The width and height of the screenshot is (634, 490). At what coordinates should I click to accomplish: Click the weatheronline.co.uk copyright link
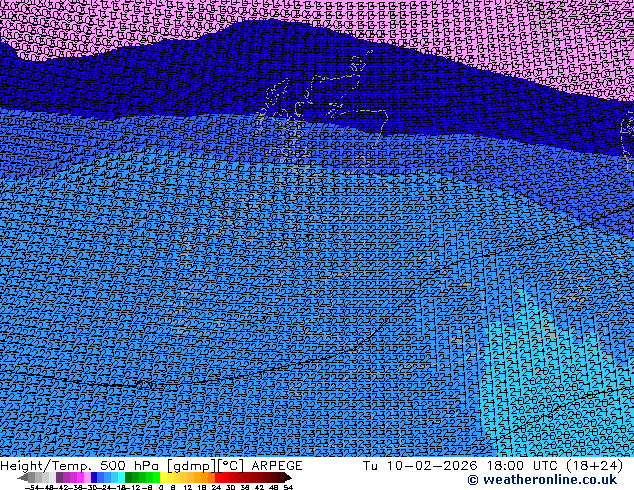click(x=542, y=480)
